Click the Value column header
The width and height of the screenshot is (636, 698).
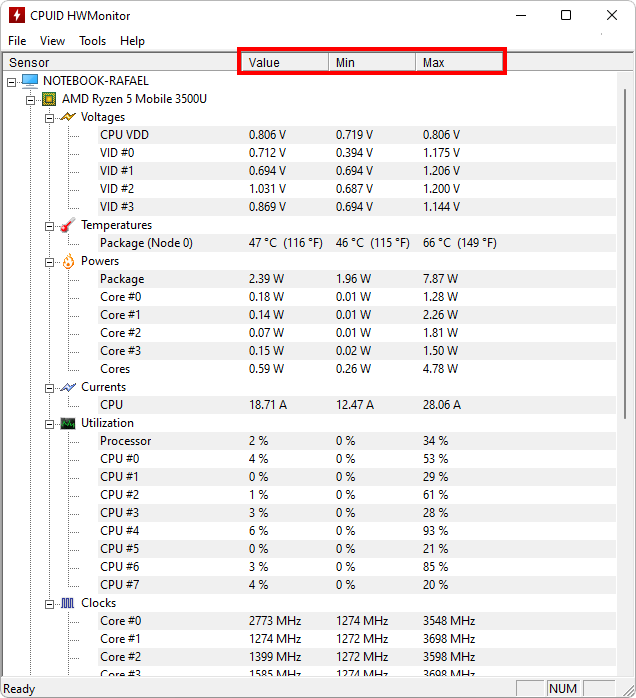tap(284, 62)
